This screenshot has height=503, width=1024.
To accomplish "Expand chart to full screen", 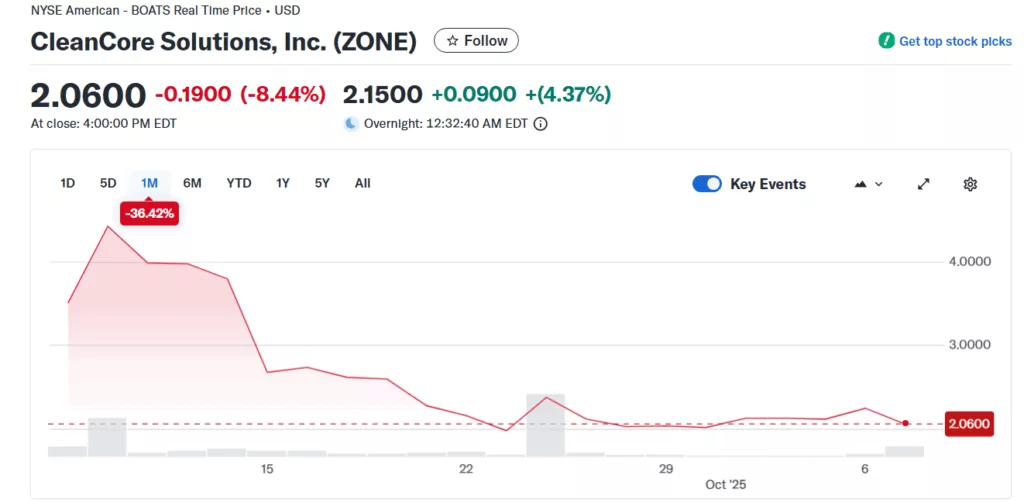I will (x=924, y=184).
